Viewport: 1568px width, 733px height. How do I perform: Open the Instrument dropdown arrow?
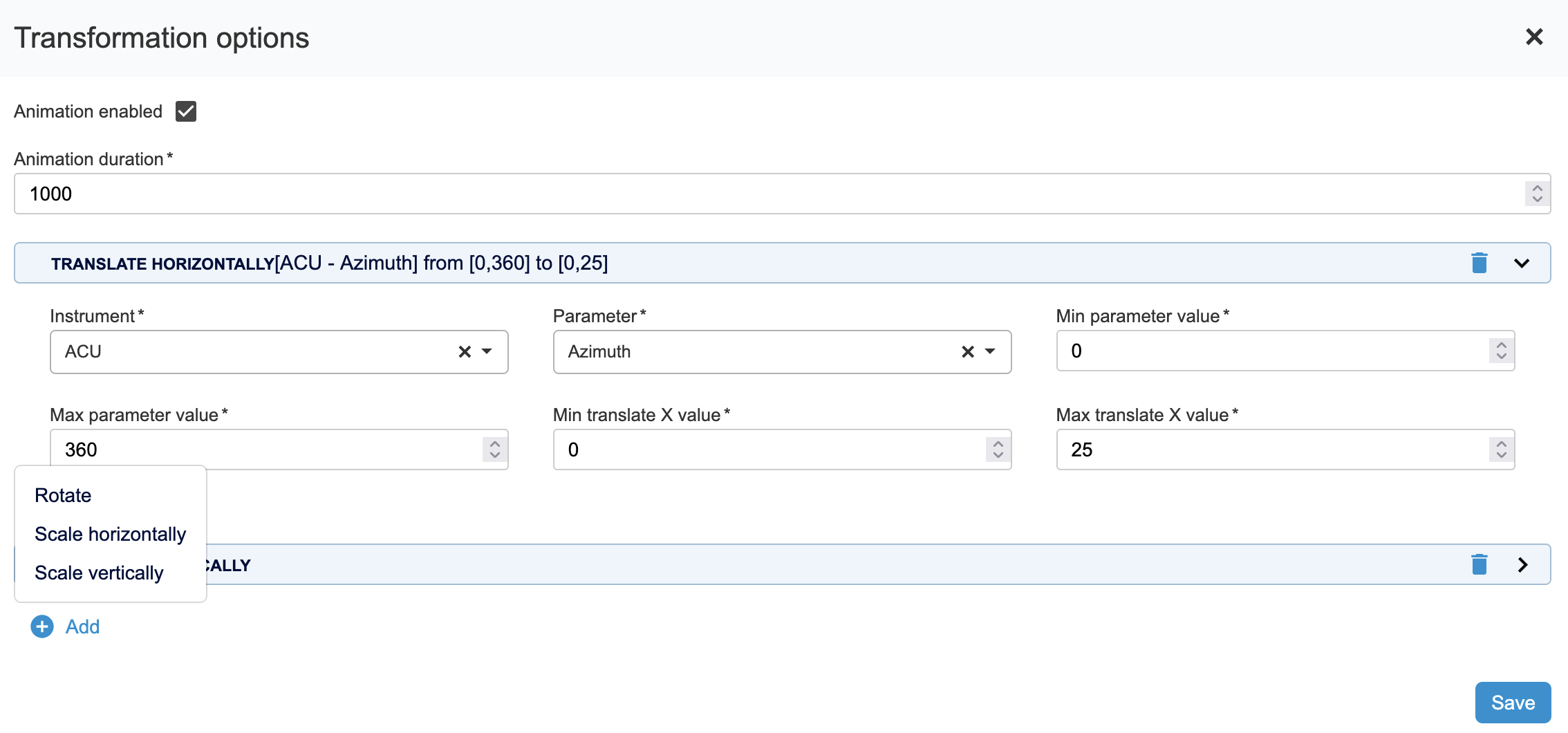[487, 352]
